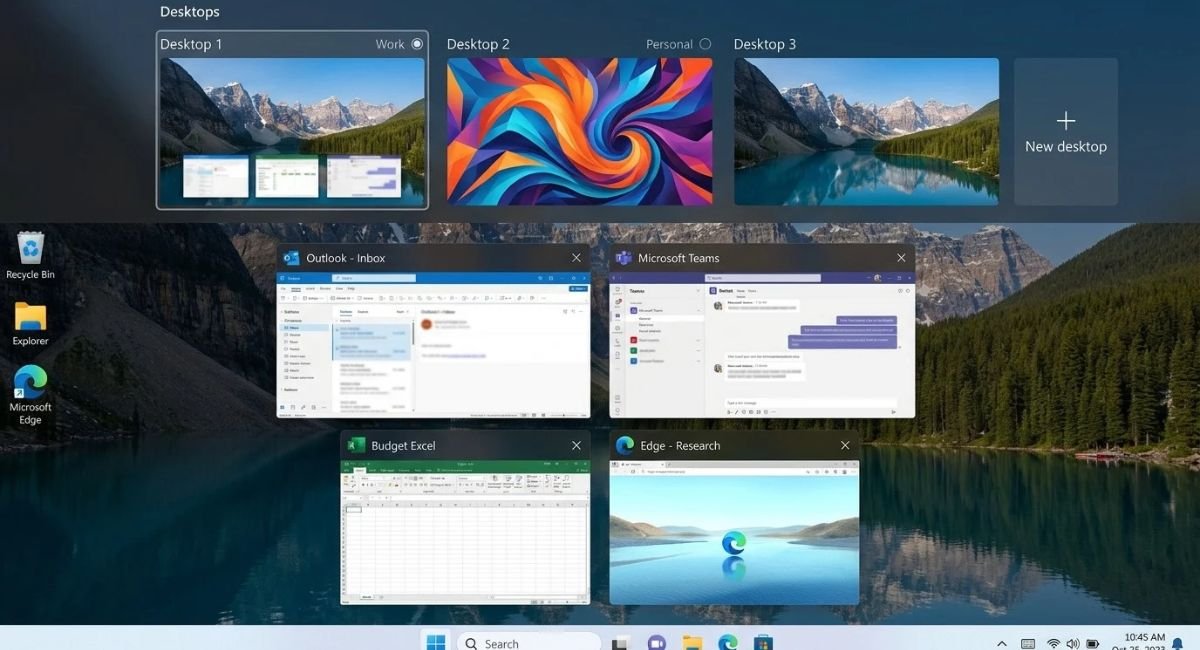Open the Explorer folder desktop icon
Image resolution: width=1200 pixels, height=650 pixels.
click(31, 323)
